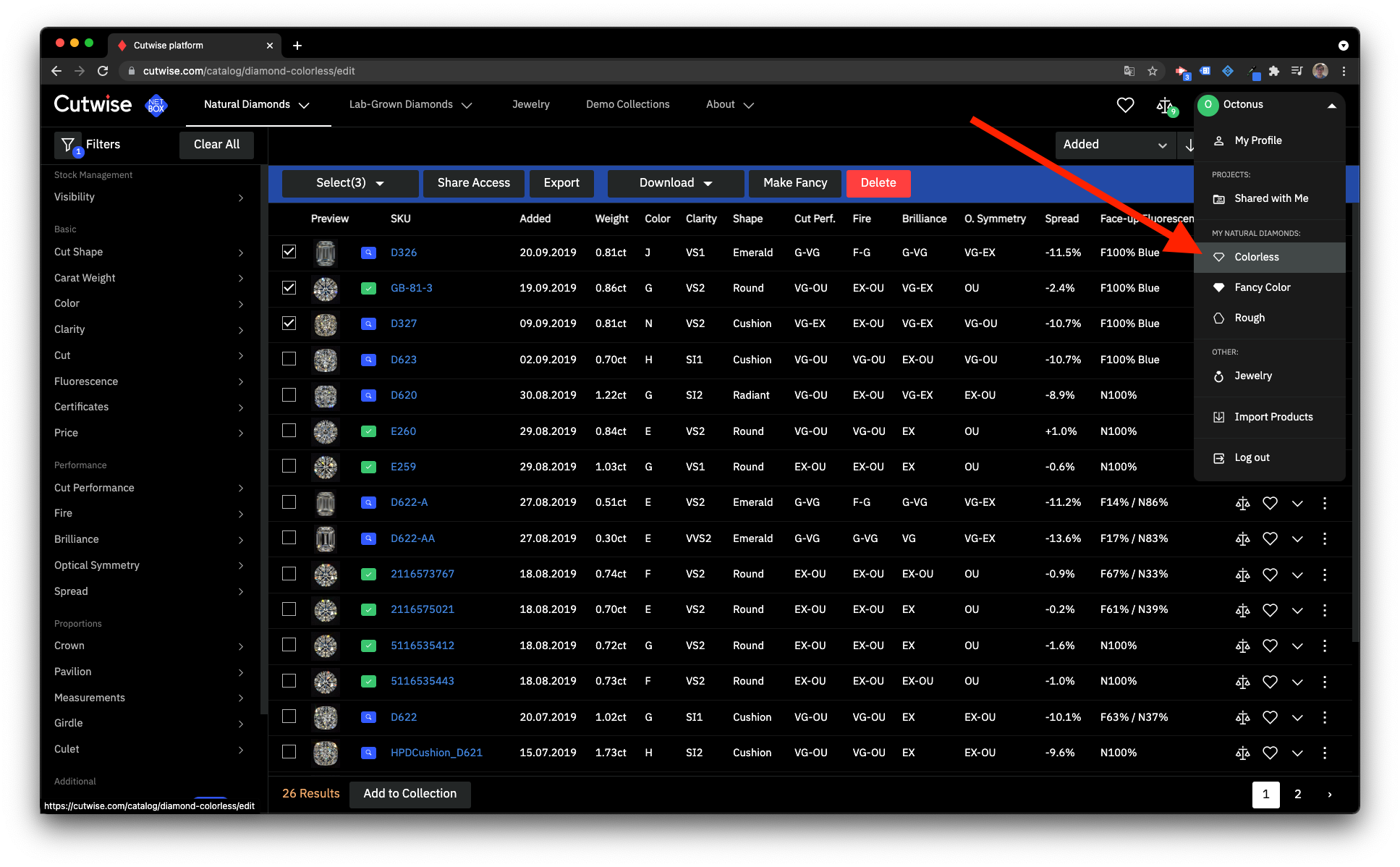Click Octonus green avatar icon
The image size is (1400, 867).
point(1208,105)
